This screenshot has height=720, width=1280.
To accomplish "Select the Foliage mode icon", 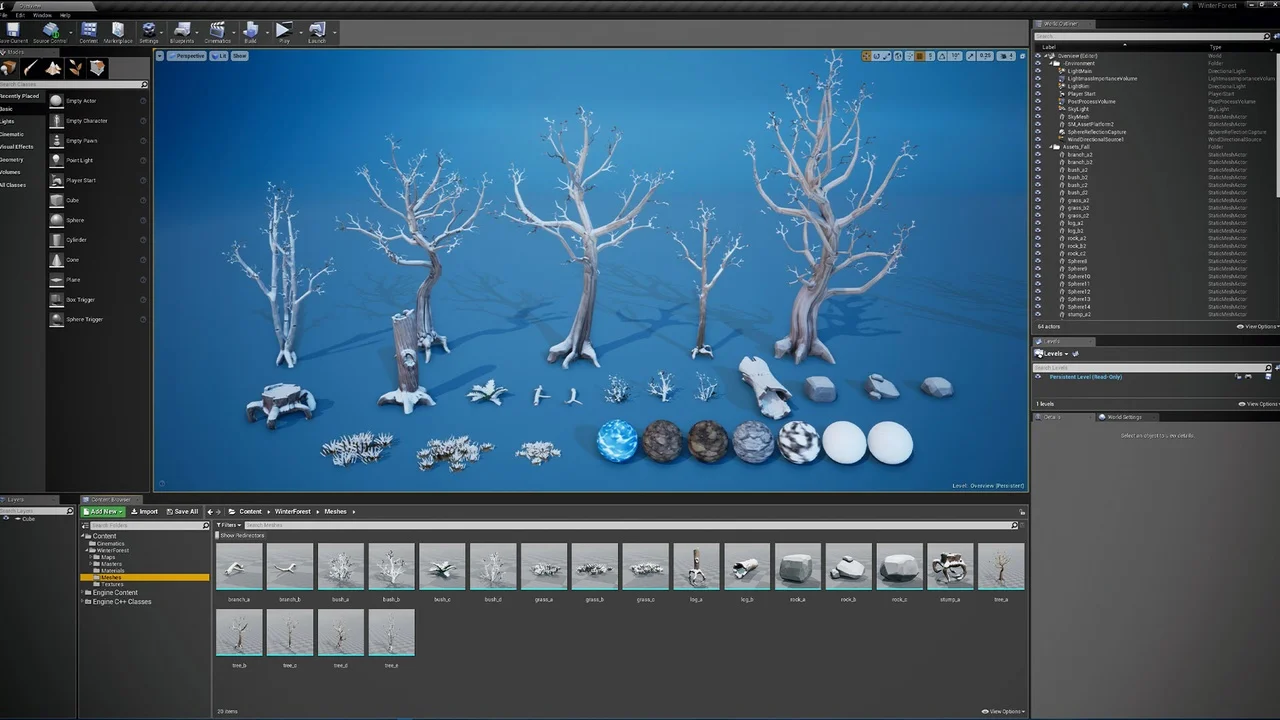I will 75,68.
